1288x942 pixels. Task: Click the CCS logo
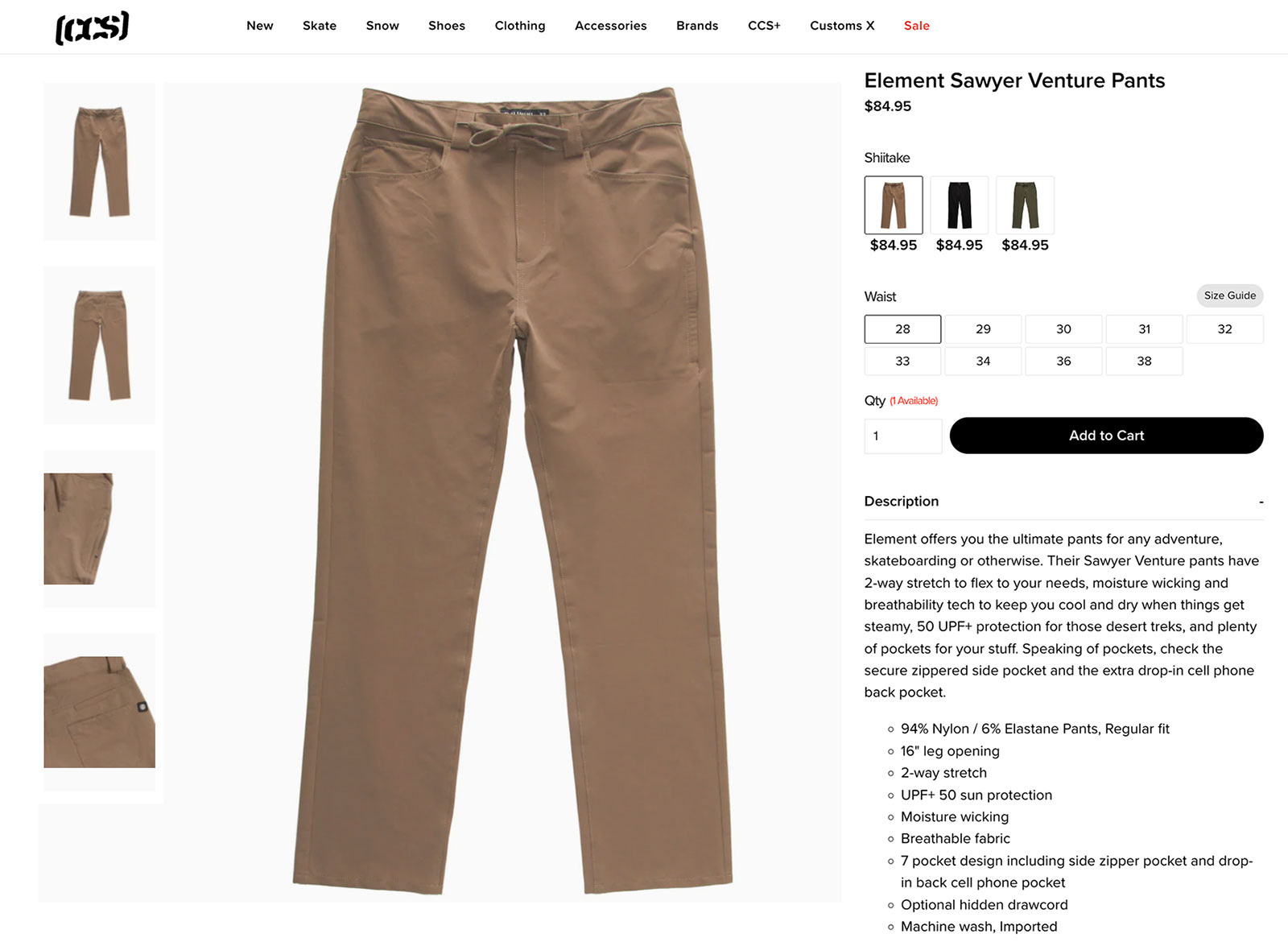pyautogui.click(x=92, y=27)
